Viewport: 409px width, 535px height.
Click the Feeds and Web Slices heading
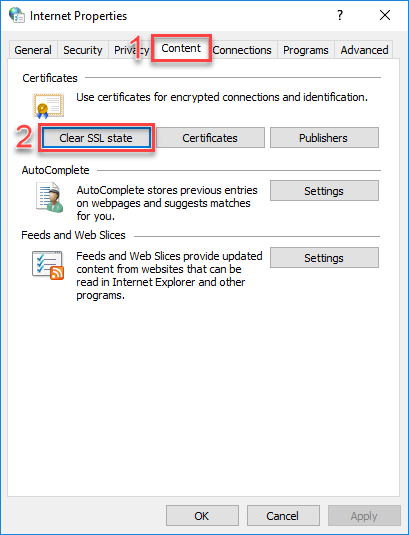click(x=73, y=235)
